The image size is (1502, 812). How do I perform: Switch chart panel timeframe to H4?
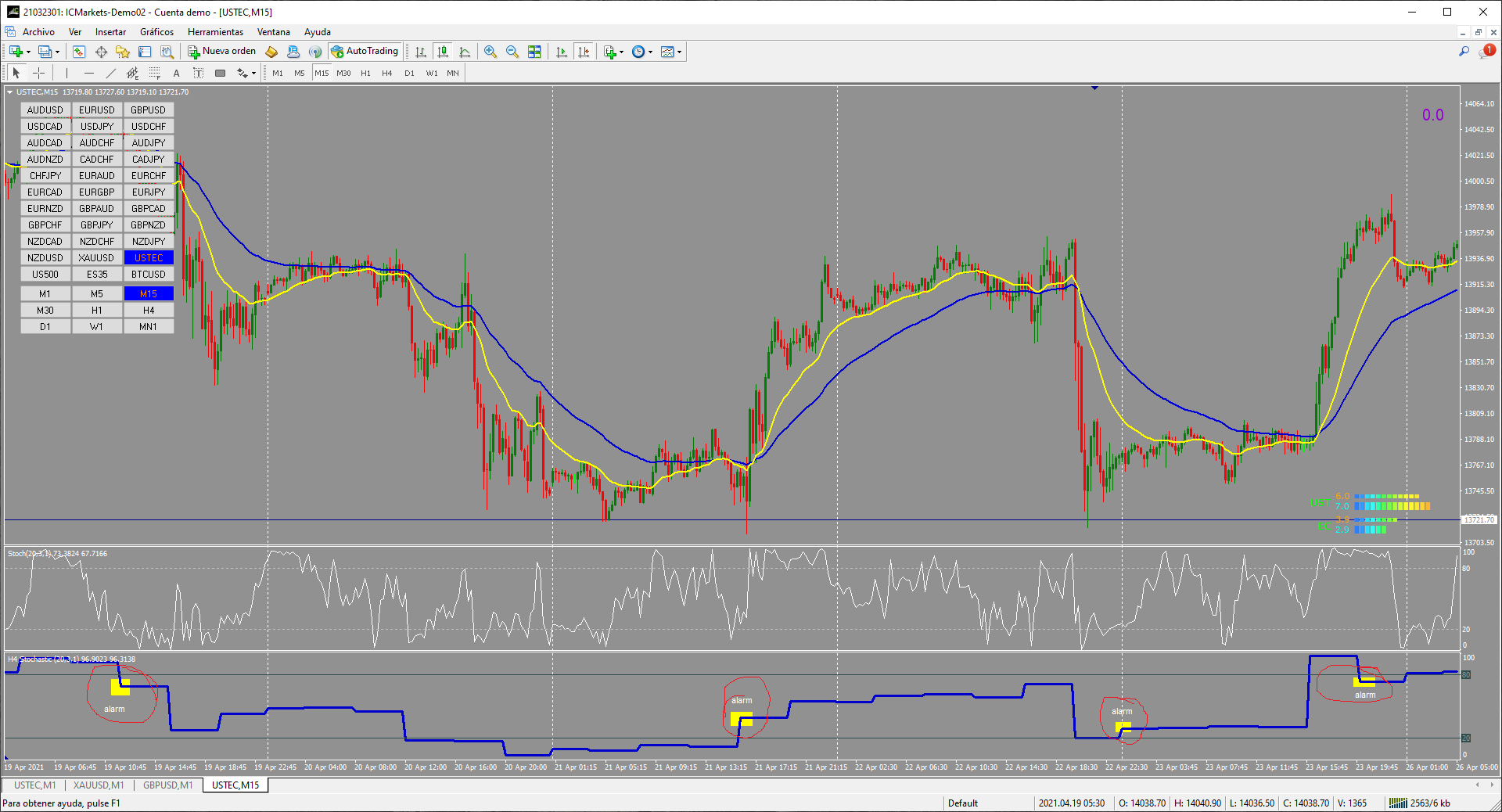click(x=149, y=311)
